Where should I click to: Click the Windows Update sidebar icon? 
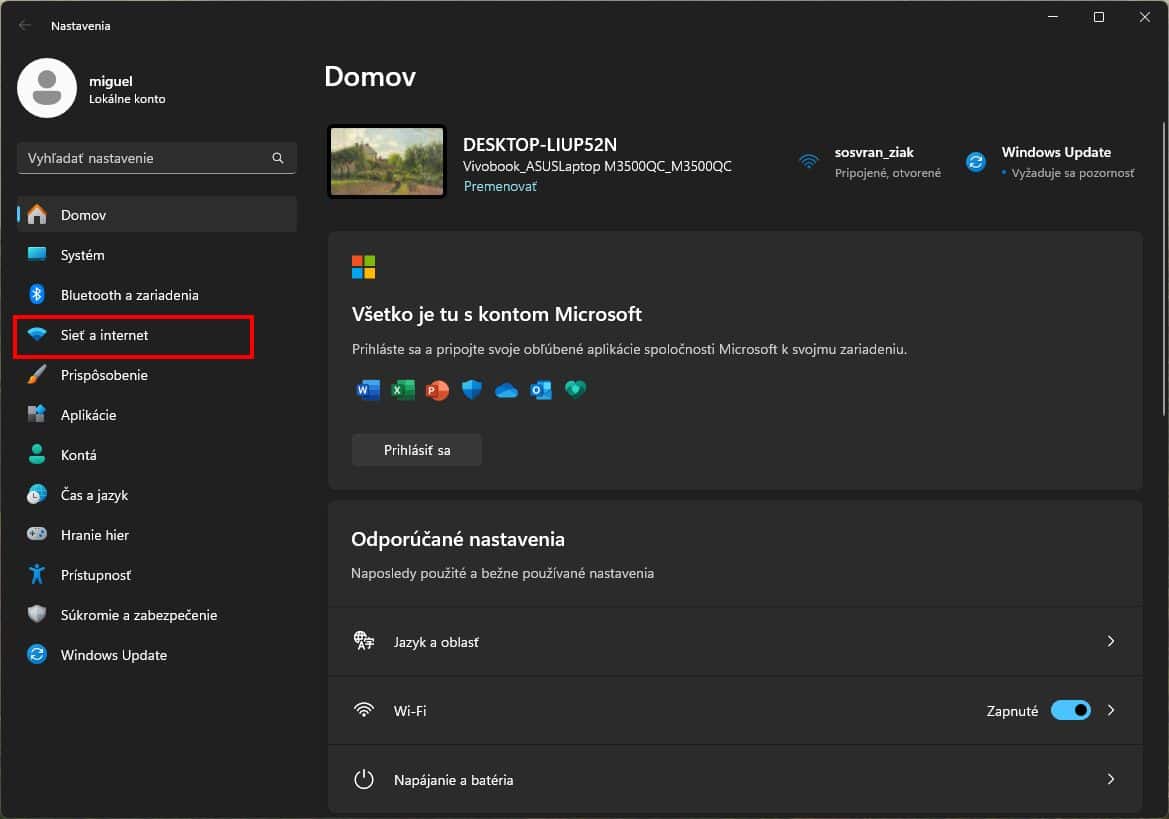pos(37,654)
